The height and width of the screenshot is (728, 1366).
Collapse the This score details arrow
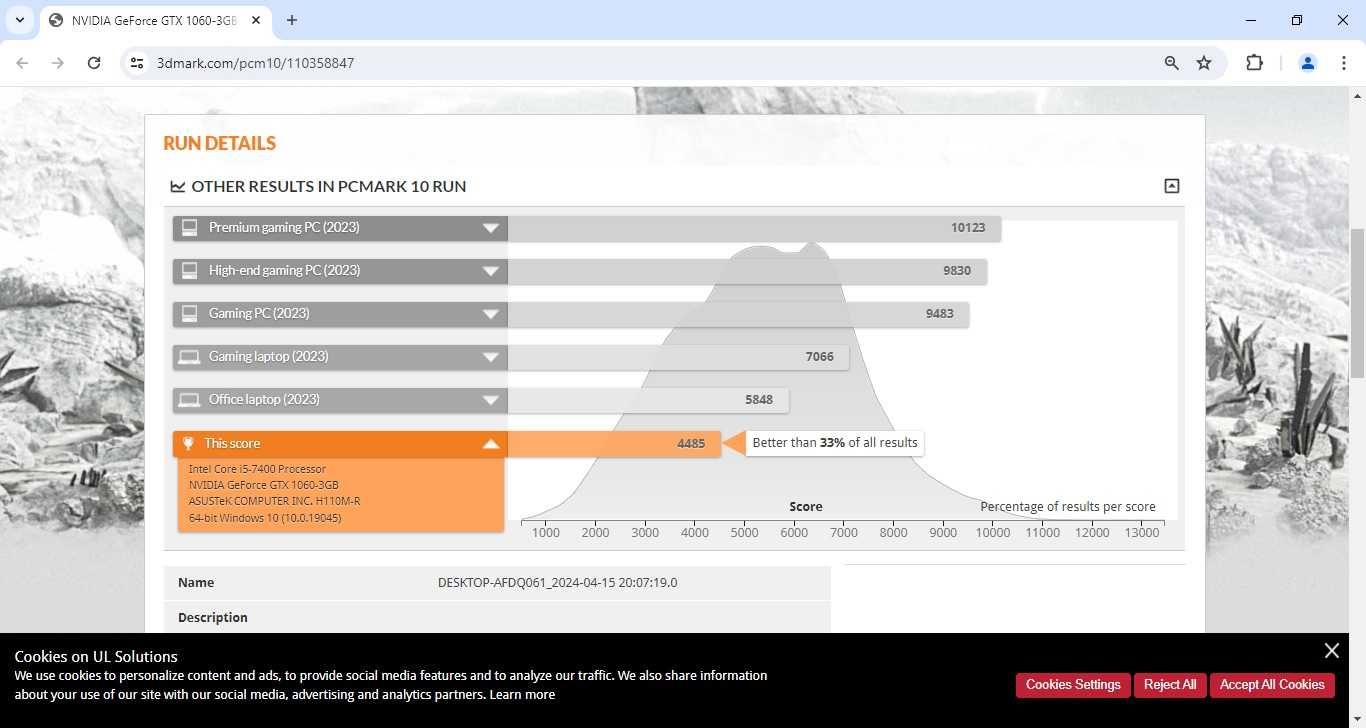[491, 444]
